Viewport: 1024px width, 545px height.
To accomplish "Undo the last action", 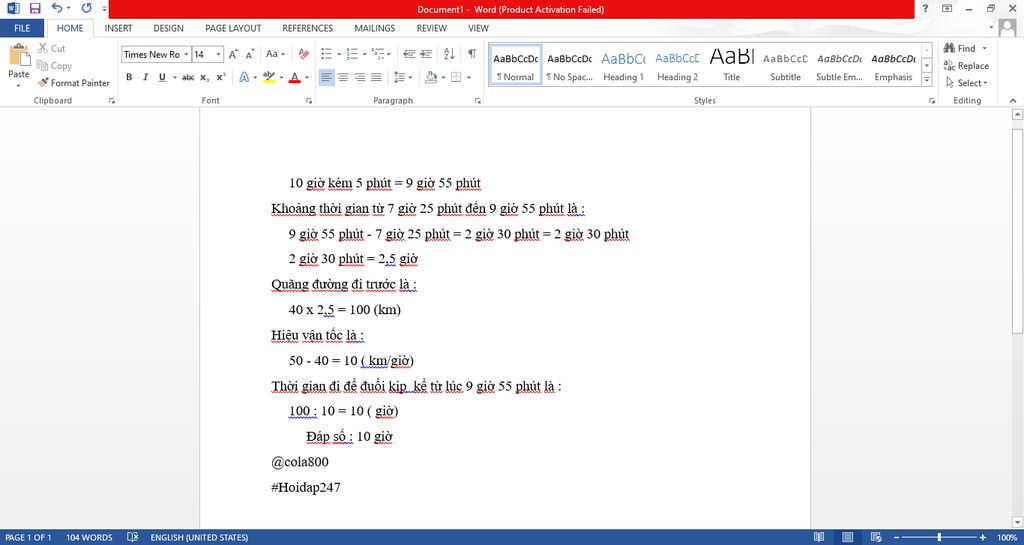I will [x=57, y=8].
